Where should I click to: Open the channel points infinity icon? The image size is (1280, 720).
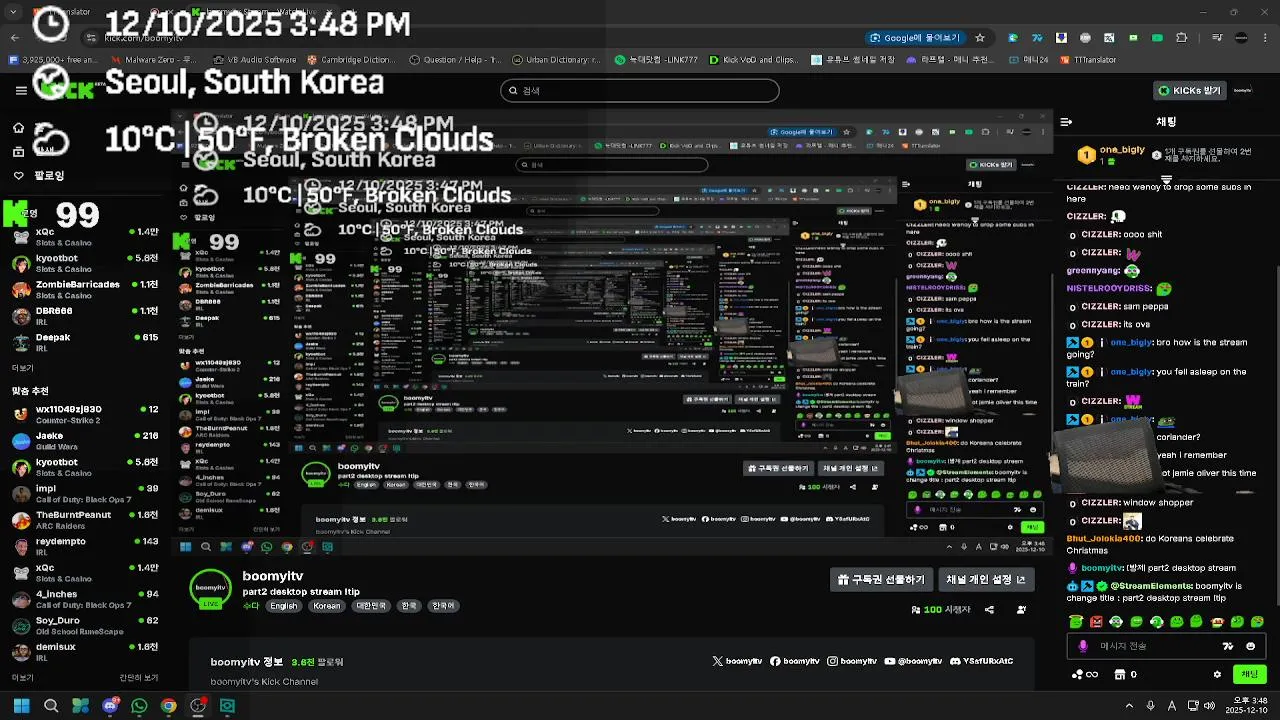(1086, 674)
